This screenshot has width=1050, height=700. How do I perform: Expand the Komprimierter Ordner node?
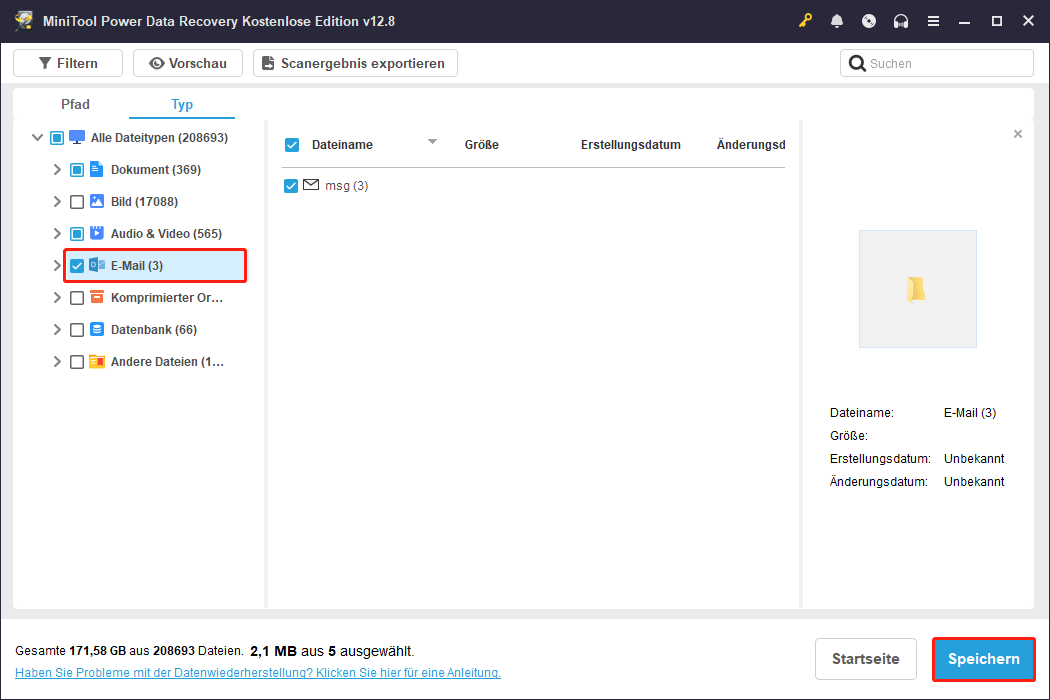[57, 297]
